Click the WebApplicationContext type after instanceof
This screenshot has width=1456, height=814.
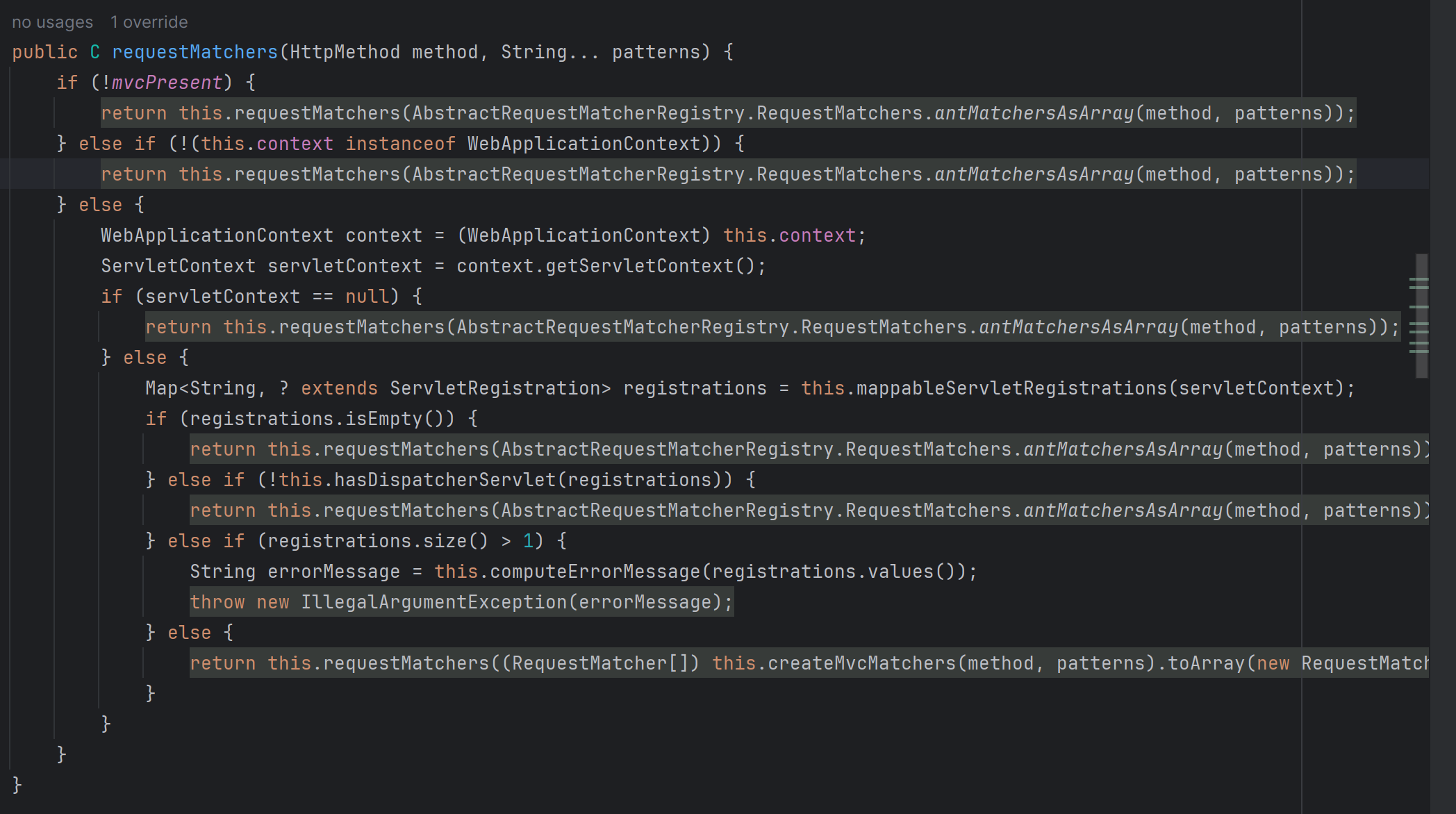[x=584, y=144]
